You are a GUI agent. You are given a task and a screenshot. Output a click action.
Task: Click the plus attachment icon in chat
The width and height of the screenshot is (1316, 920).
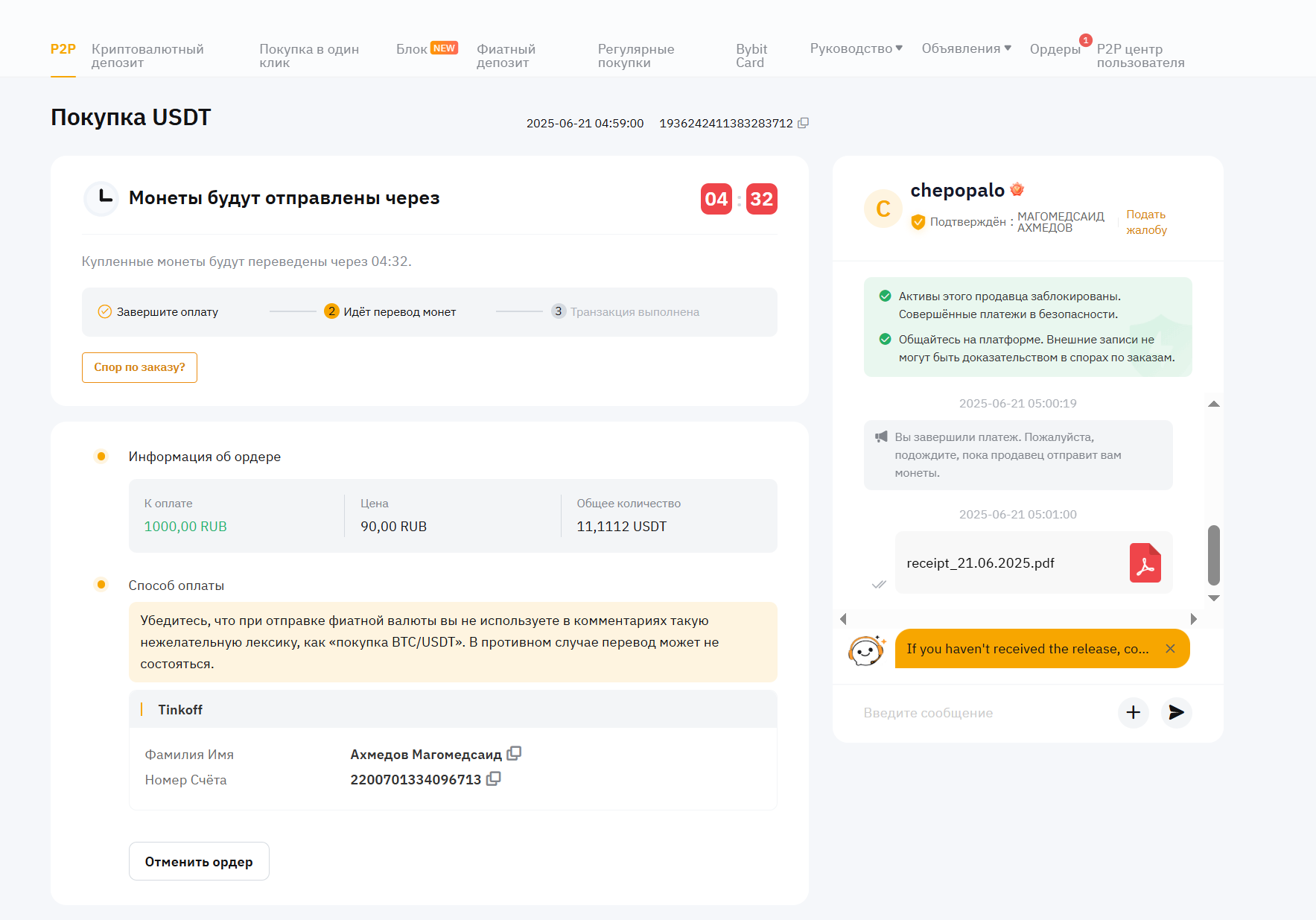[x=1133, y=712]
